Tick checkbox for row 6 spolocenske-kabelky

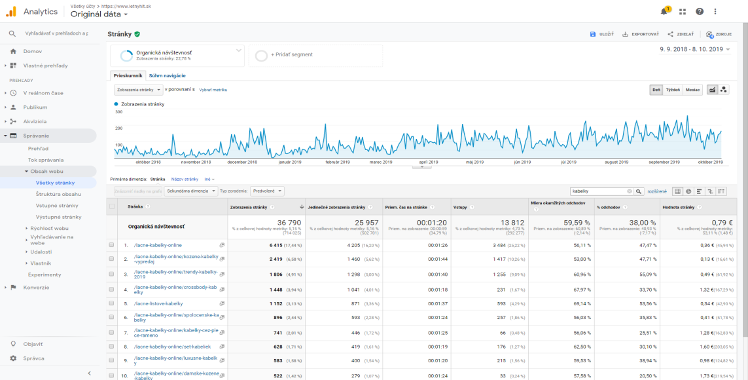(x=112, y=317)
